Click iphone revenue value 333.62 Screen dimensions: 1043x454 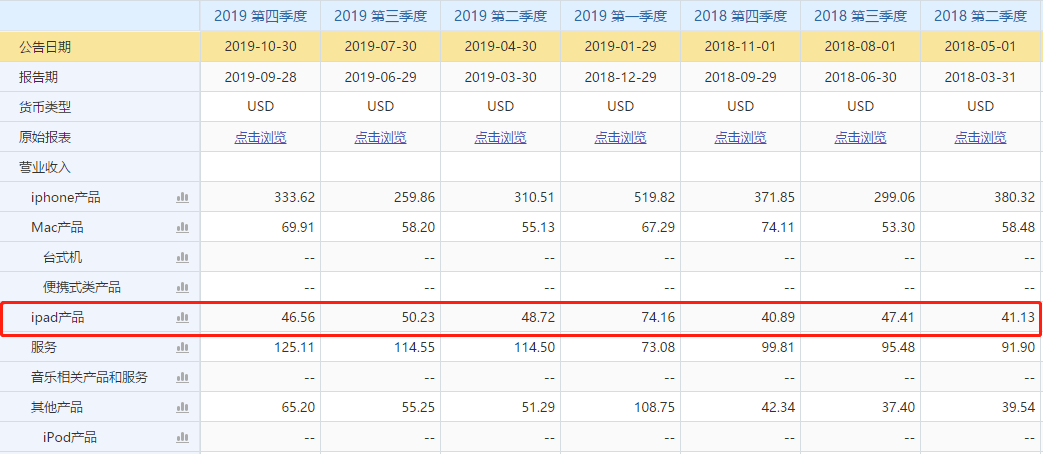tap(294, 197)
